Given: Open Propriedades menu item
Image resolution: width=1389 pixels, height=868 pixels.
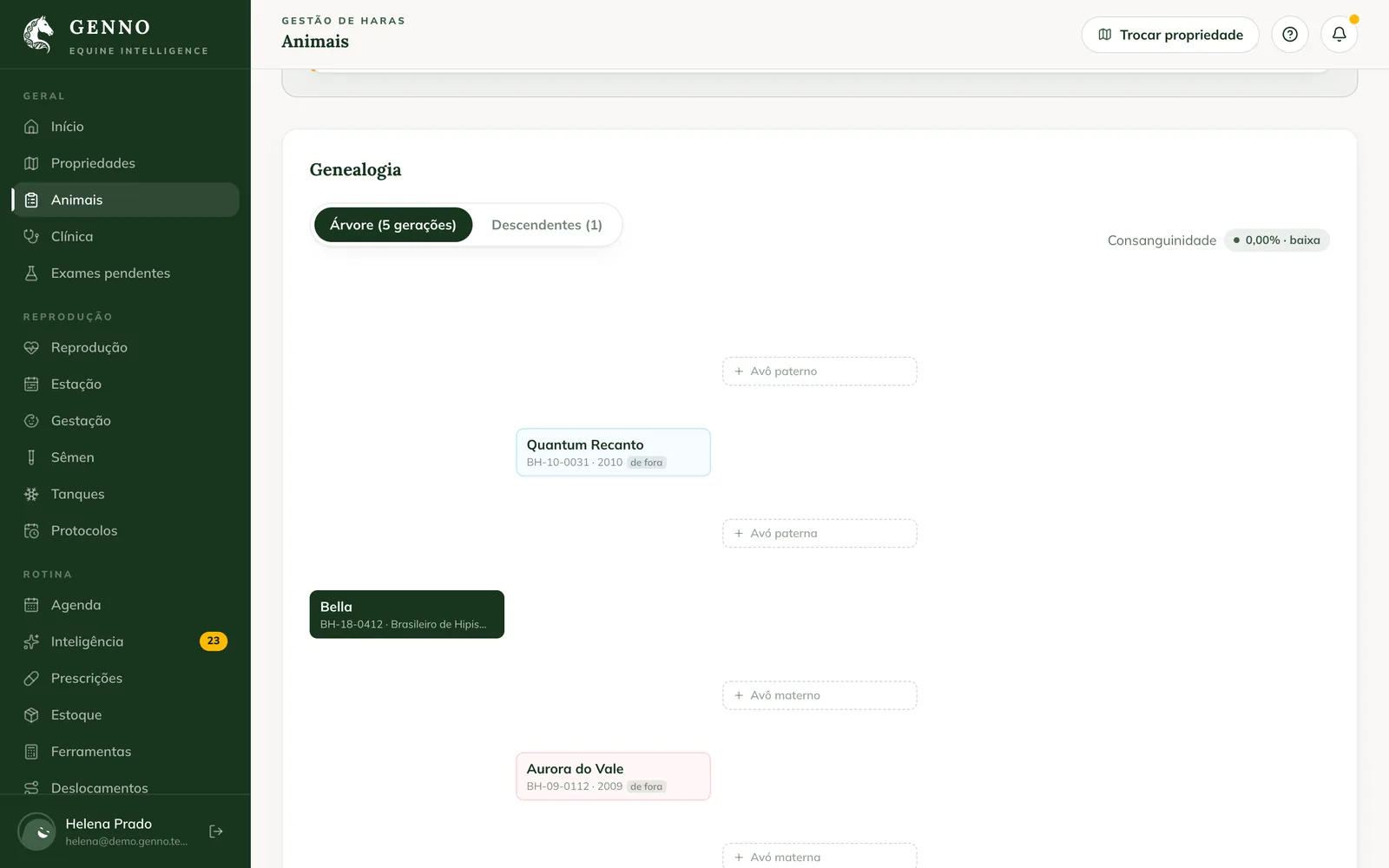Looking at the screenshot, I should (125, 163).
